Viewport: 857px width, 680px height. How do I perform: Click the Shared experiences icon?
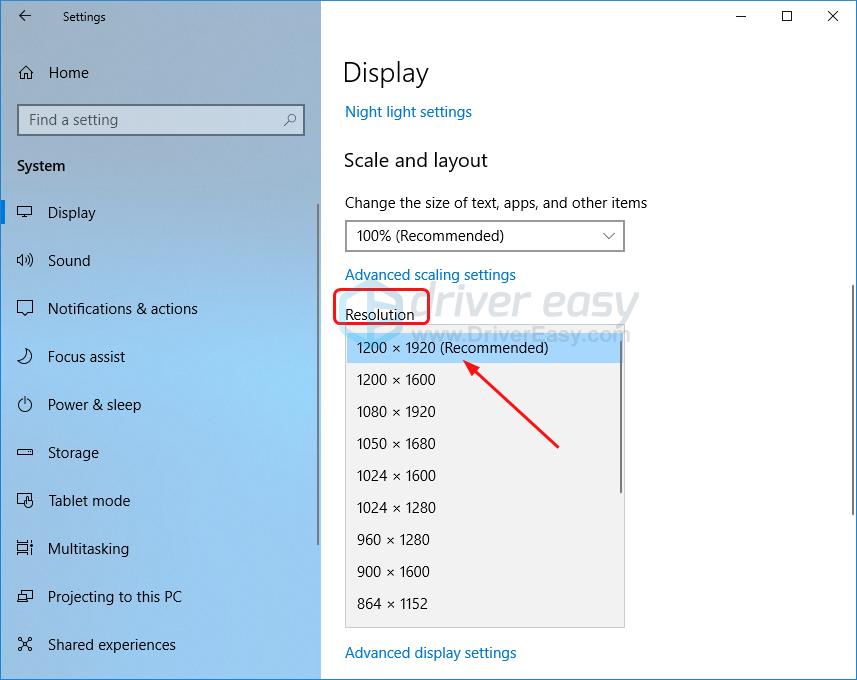[x=26, y=645]
